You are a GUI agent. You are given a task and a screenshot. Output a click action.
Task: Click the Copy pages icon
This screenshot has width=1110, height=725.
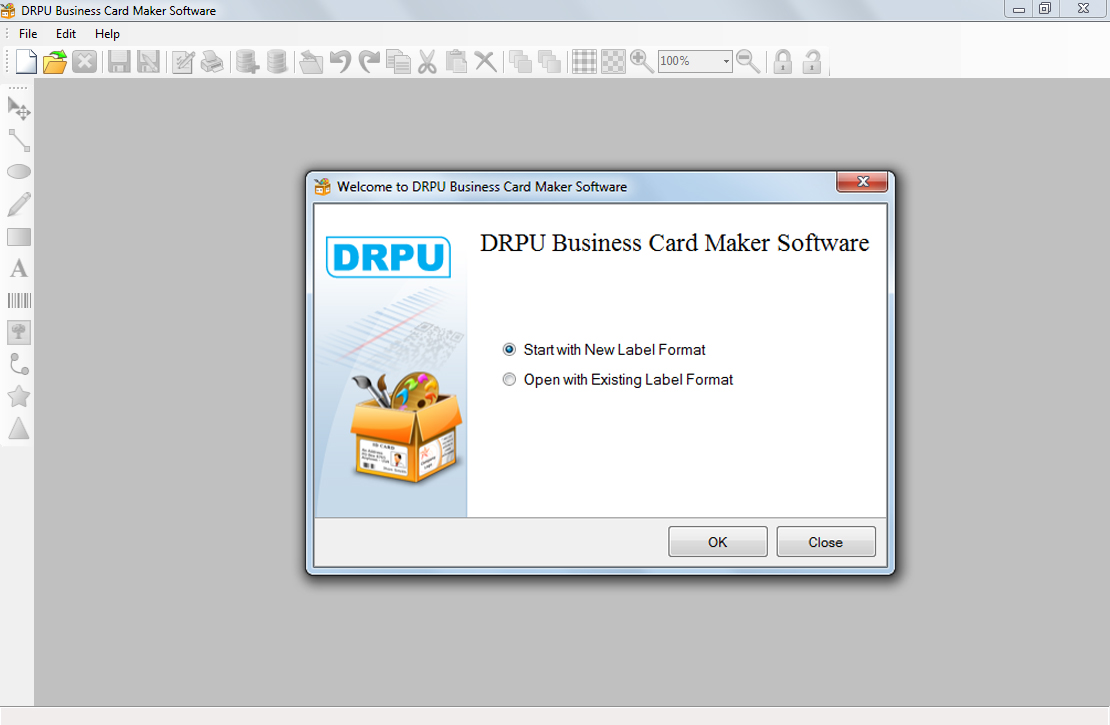[x=398, y=62]
